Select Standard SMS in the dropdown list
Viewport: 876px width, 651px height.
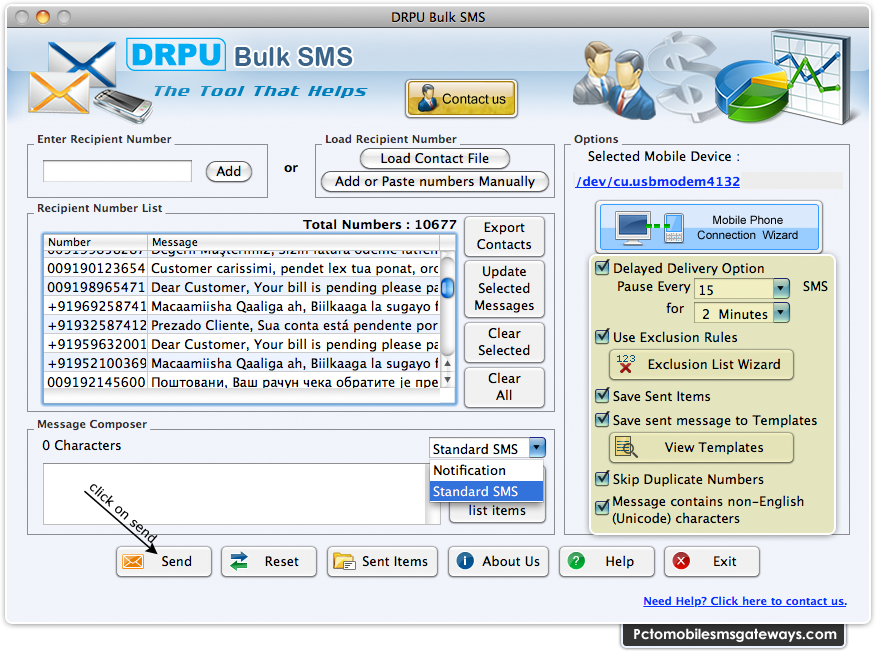tap(486, 491)
